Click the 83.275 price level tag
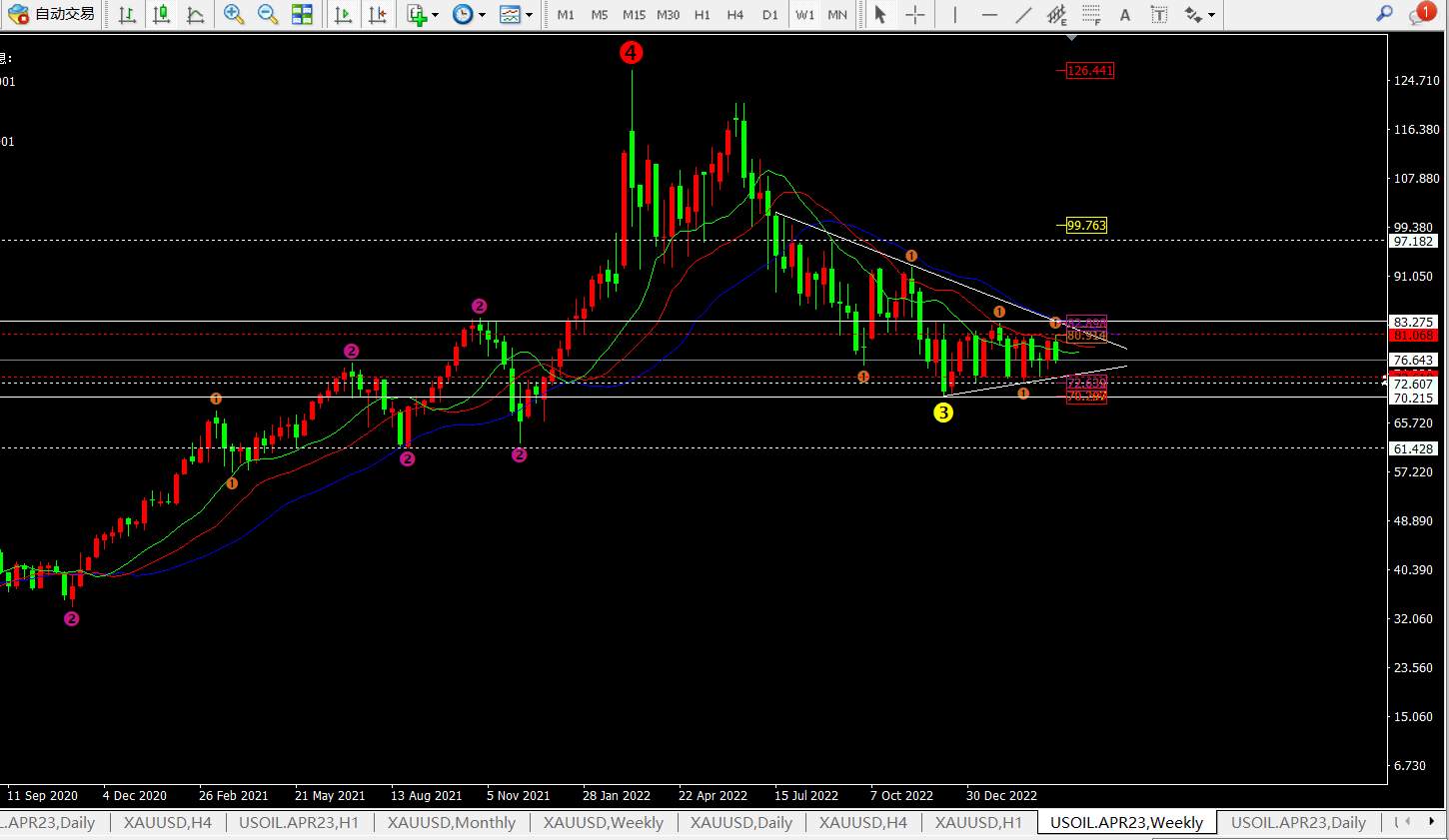The width and height of the screenshot is (1449, 840). pyautogui.click(x=1414, y=323)
